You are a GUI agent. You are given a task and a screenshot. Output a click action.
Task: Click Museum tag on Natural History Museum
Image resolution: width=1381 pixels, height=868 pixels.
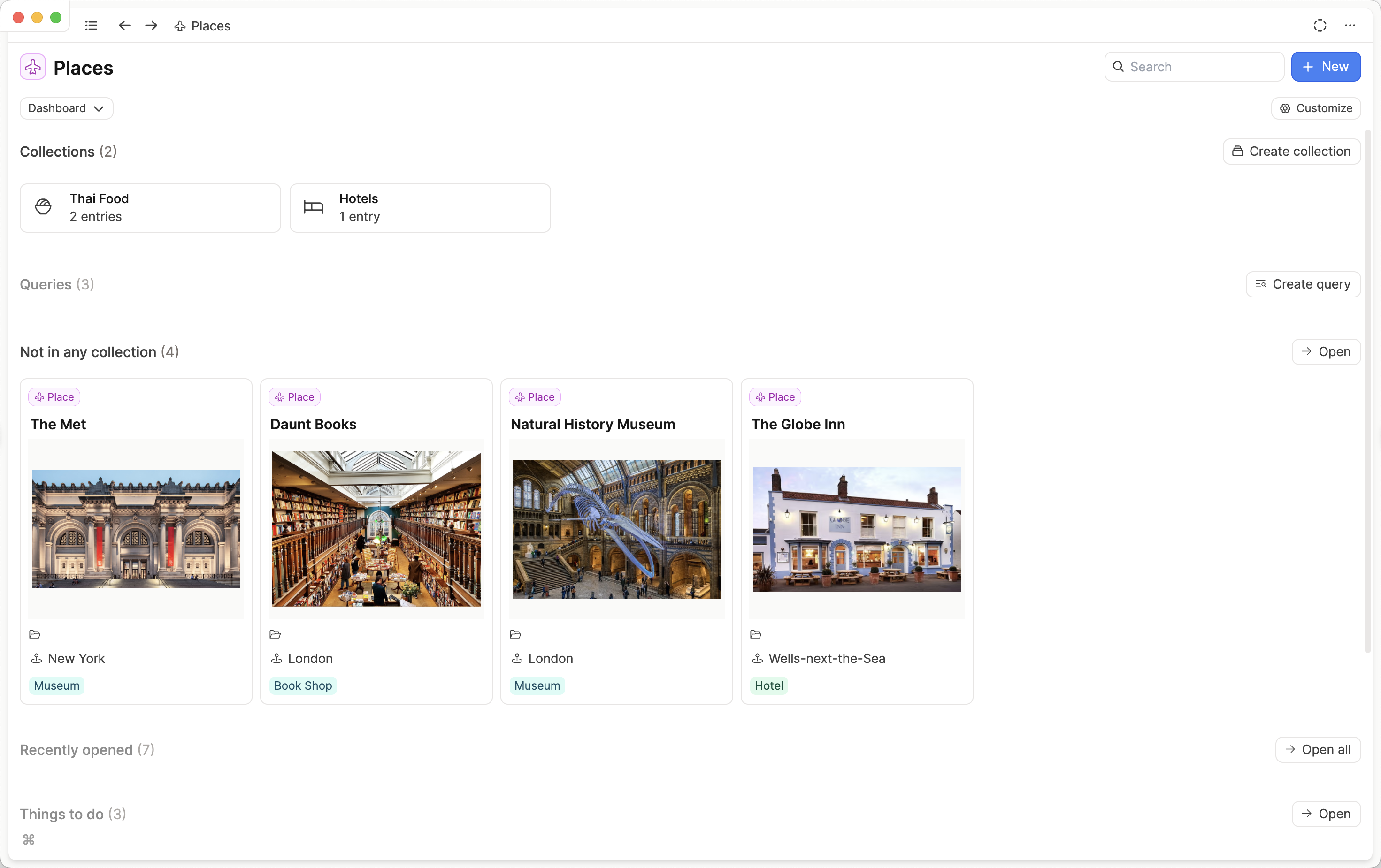[537, 685]
